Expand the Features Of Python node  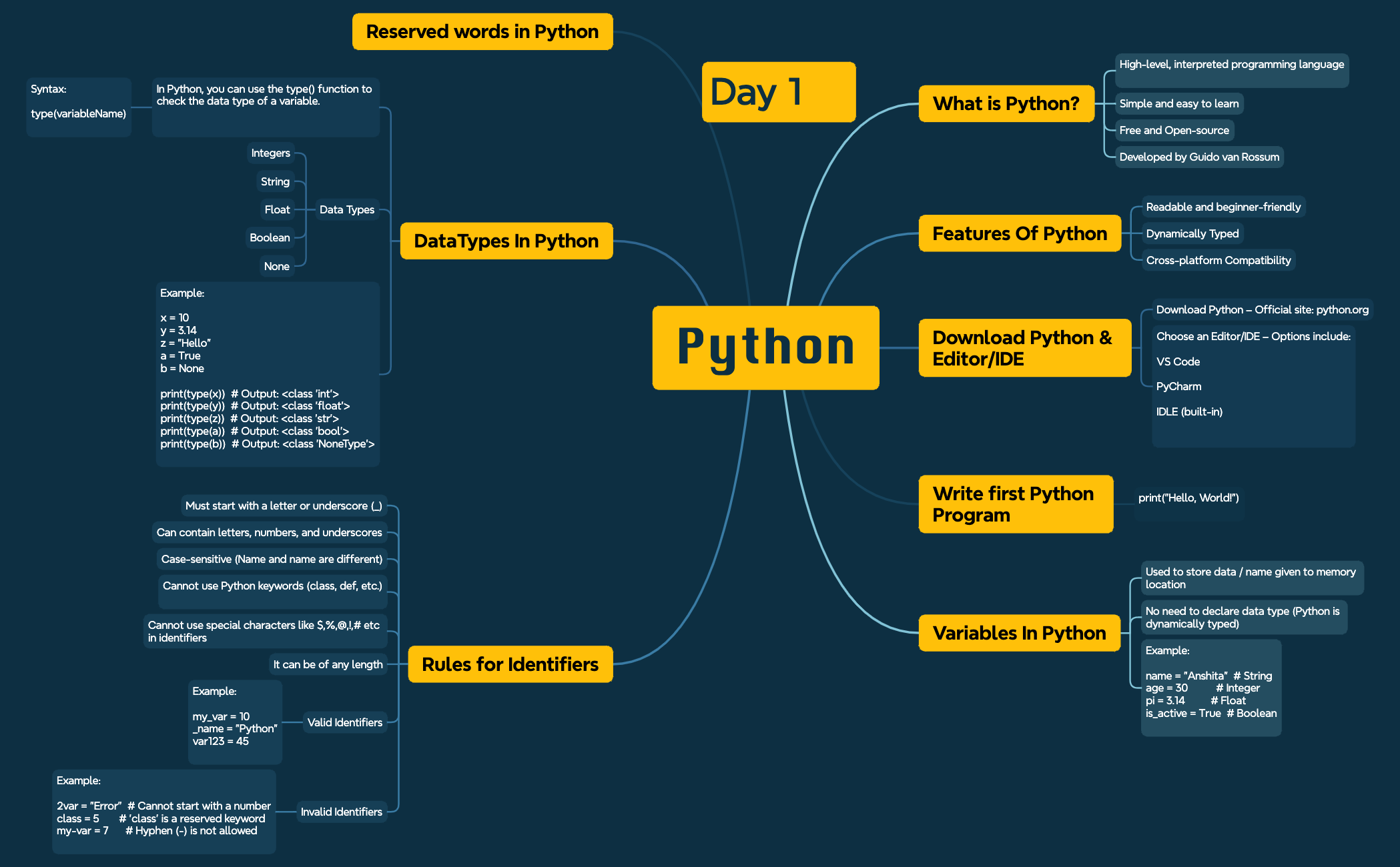point(1020,233)
